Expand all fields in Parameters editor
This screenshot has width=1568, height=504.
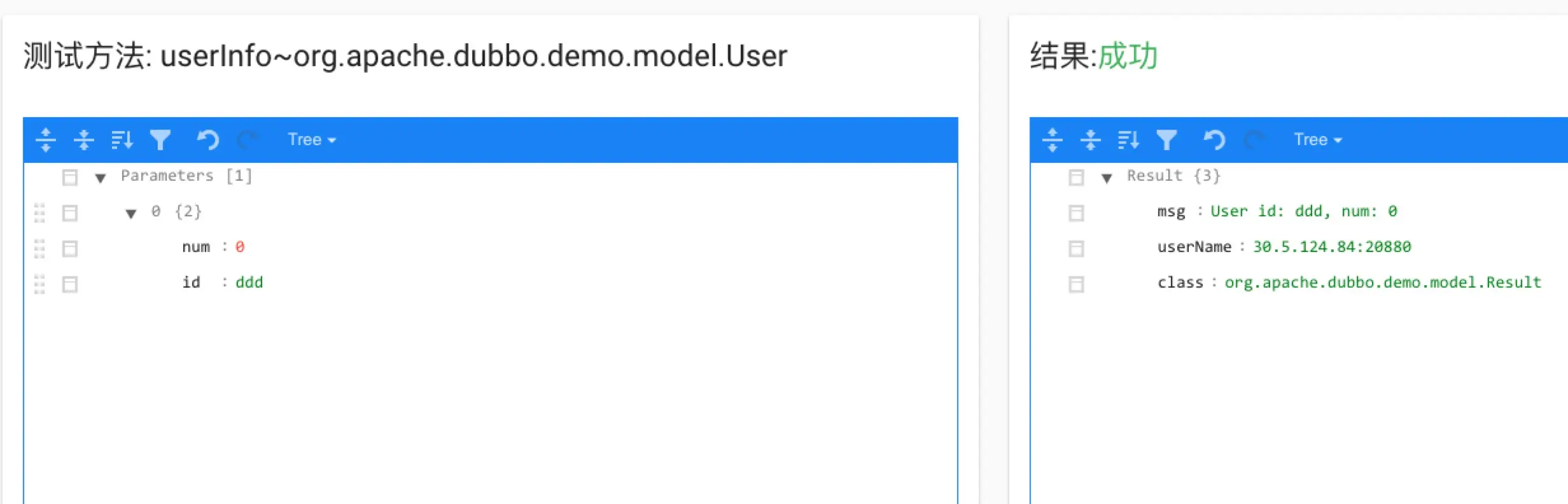pos(45,139)
